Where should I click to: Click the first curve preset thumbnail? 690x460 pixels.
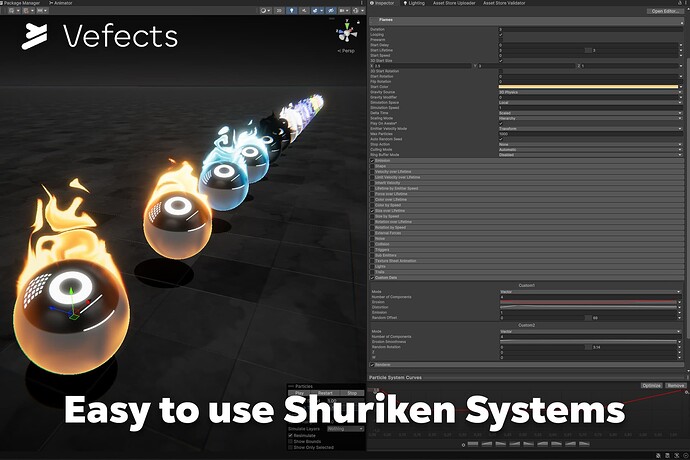[x=473, y=444]
